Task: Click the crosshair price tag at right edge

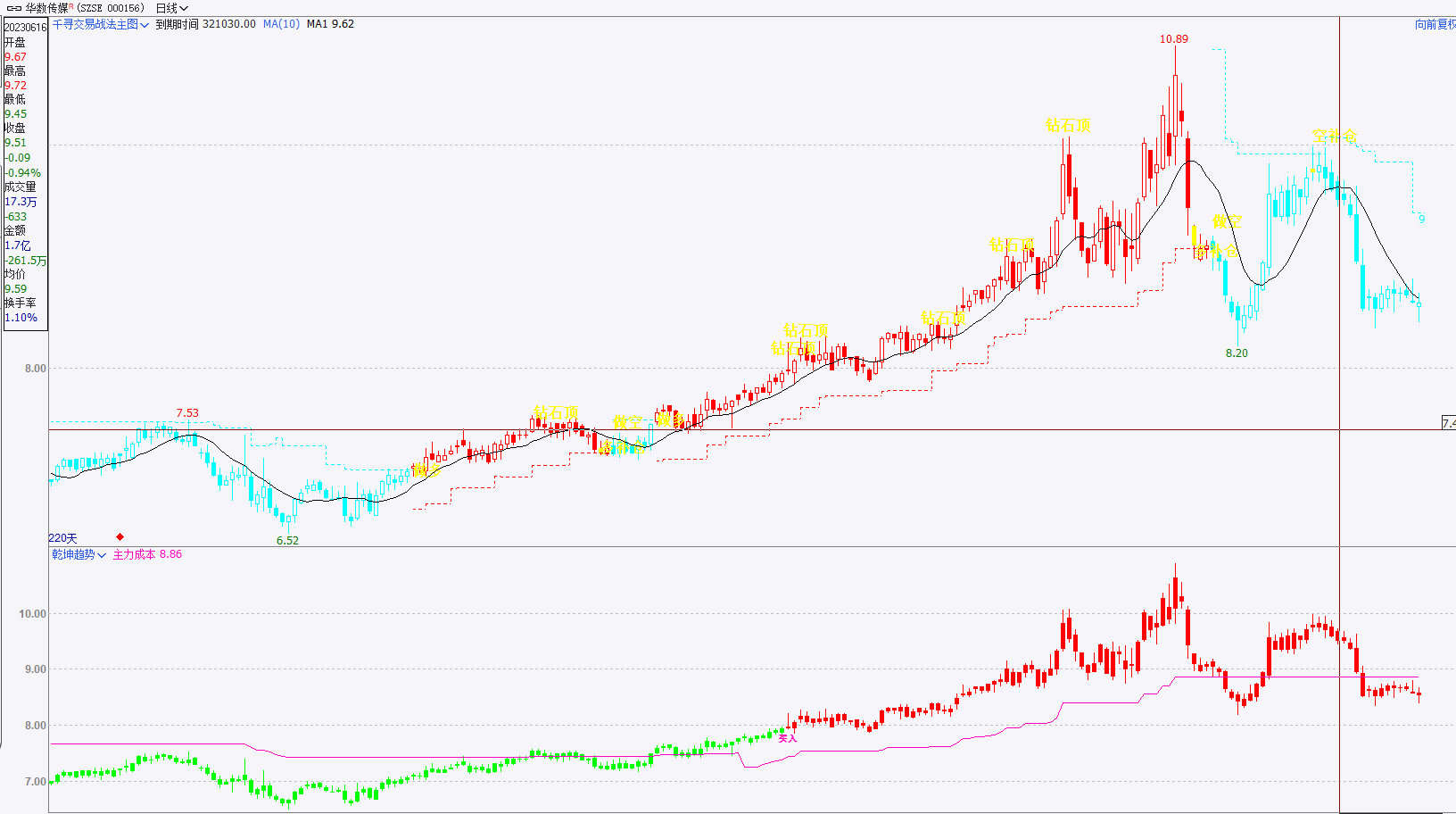Action: [x=1449, y=422]
